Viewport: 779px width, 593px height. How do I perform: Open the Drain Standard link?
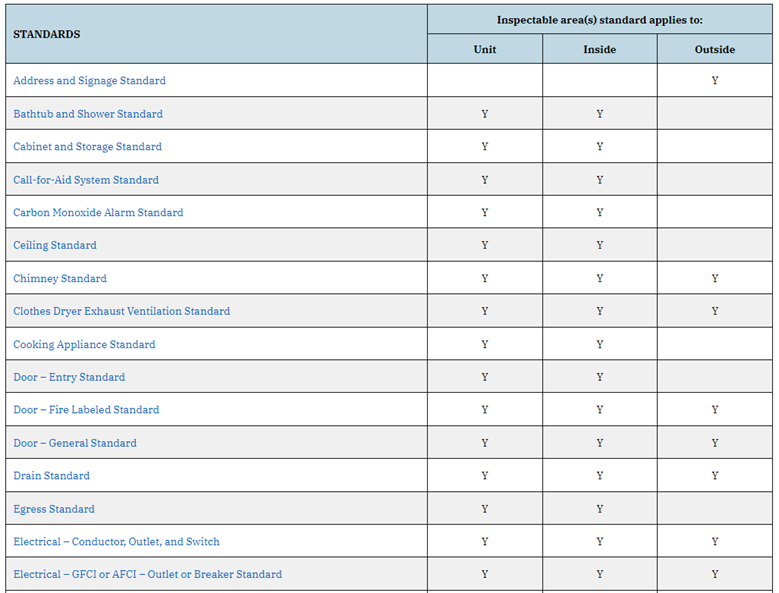click(51, 476)
